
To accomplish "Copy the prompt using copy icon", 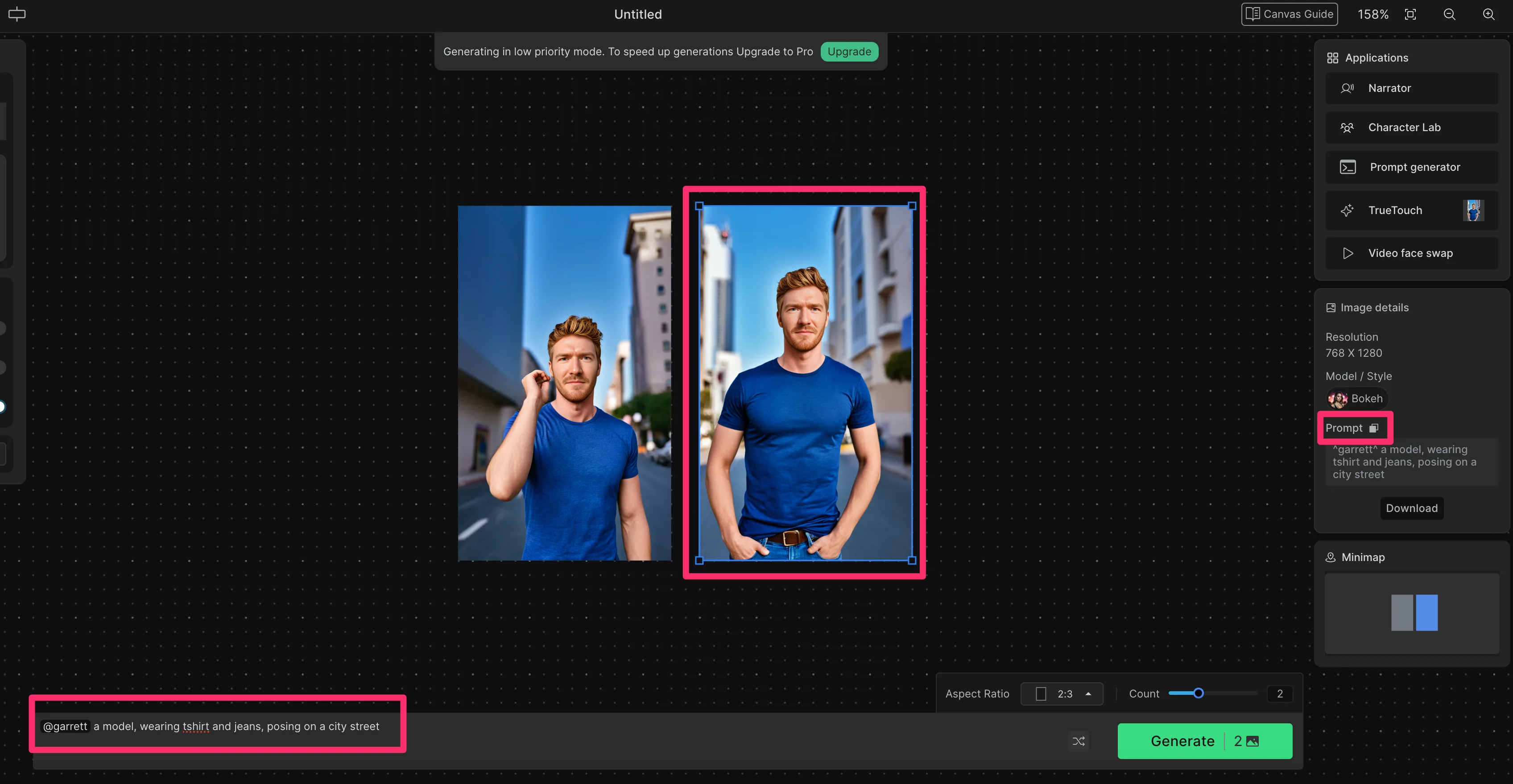I will [x=1373, y=428].
